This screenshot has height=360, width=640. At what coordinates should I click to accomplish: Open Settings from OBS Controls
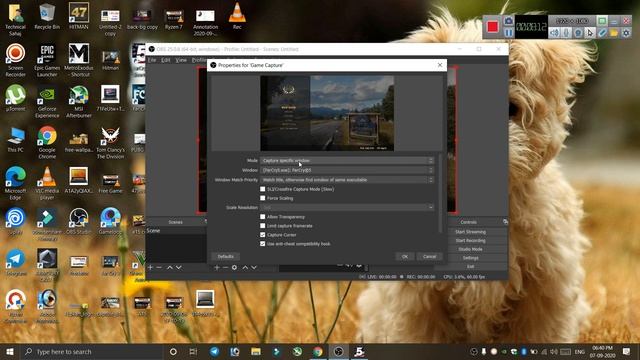click(471, 258)
